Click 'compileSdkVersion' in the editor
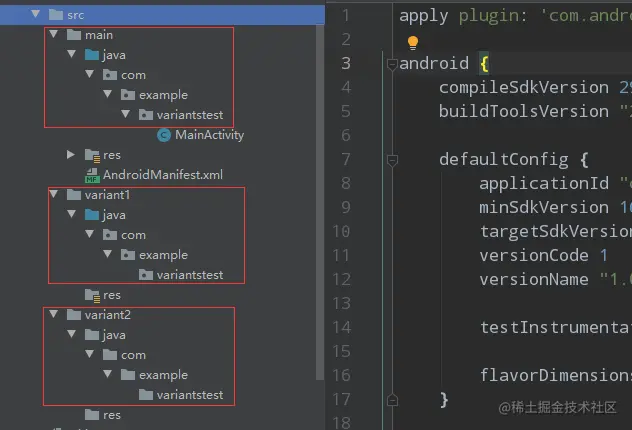 [x=524, y=87]
